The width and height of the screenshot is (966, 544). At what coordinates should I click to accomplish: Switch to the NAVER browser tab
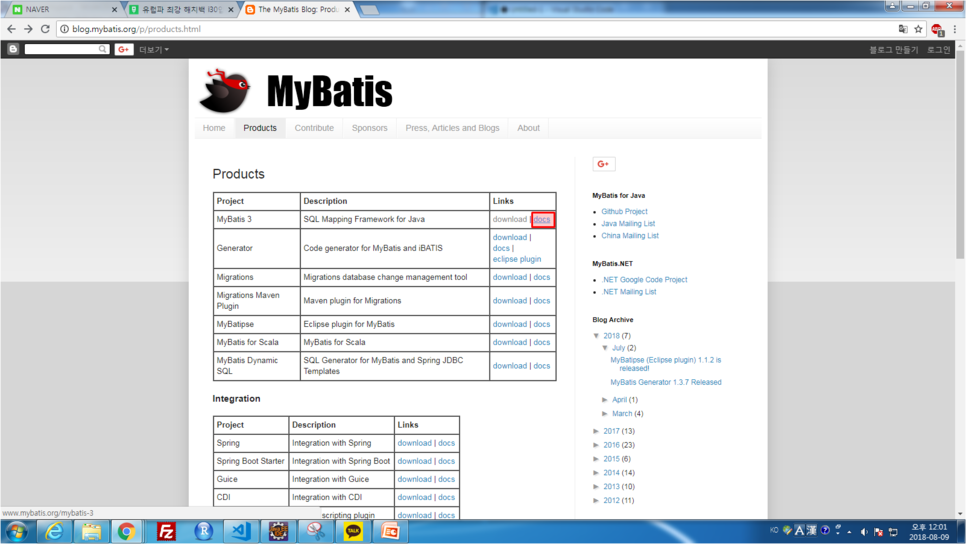click(x=63, y=9)
